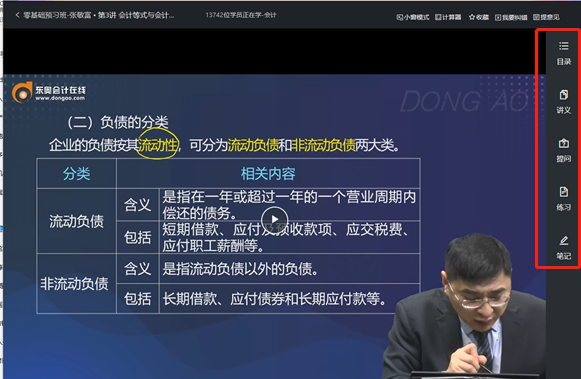The image size is (581, 379).
Task: Click the yellow highlighted 非流动负债 in the sentence
Action: (x=323, y=145)
